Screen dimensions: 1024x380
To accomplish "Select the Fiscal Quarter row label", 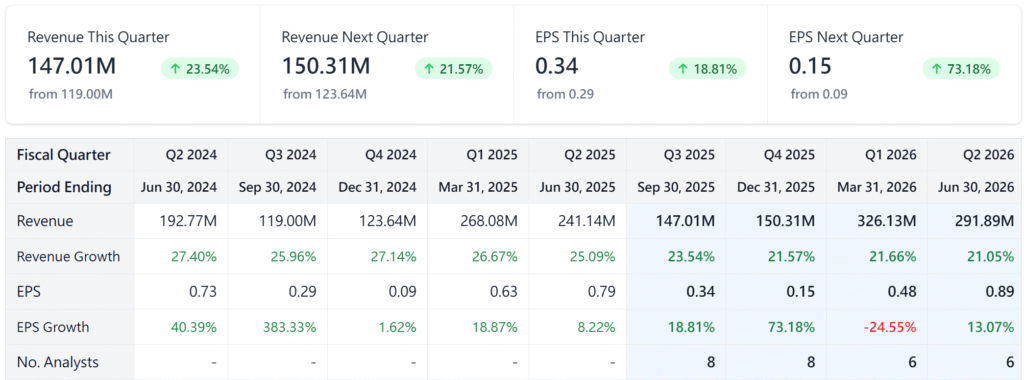I will pyautogui.click(x=63, y=155).
